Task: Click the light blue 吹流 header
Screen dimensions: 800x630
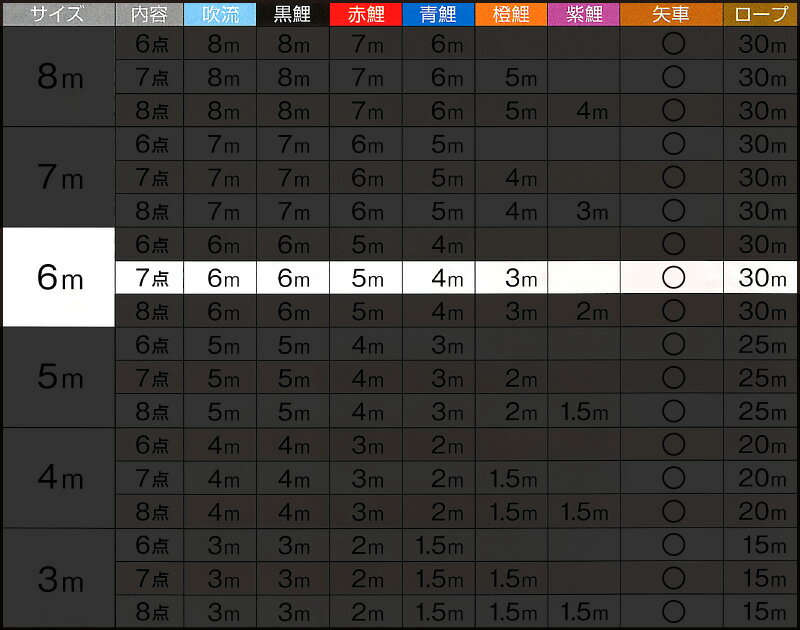Action: point(219,14)
